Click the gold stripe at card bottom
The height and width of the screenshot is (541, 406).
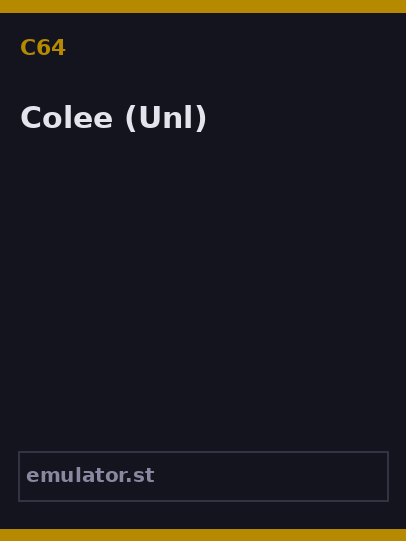(203, 535)
